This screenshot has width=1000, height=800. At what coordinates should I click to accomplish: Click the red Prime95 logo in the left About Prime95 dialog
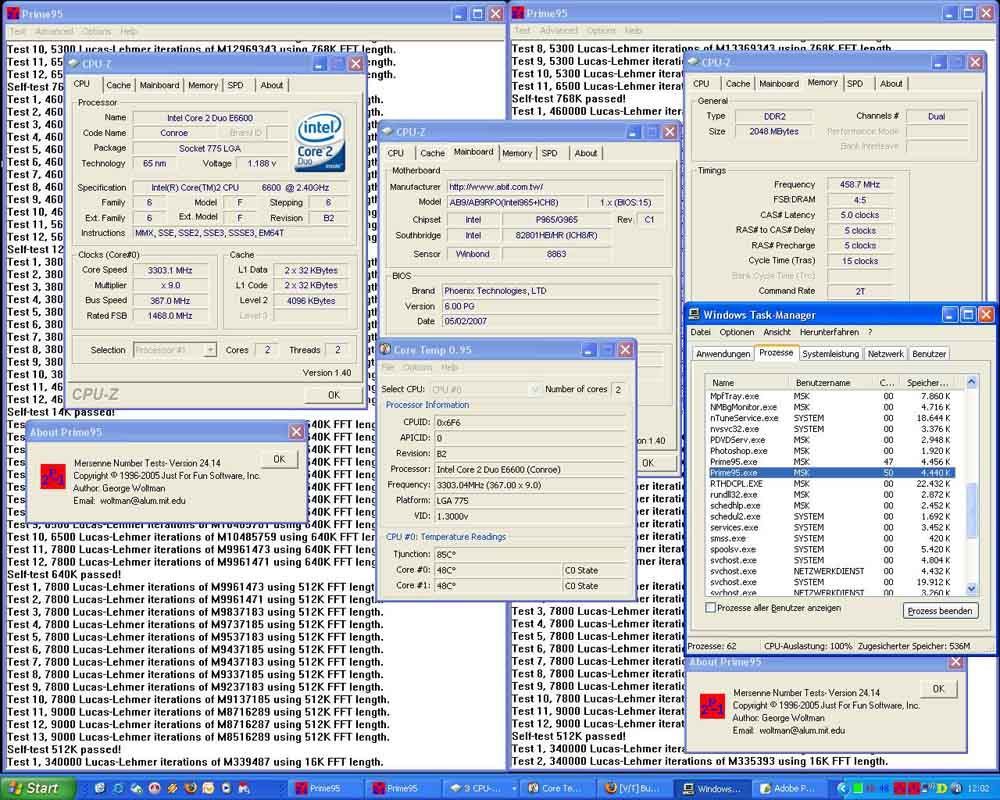tap(52, 477)
